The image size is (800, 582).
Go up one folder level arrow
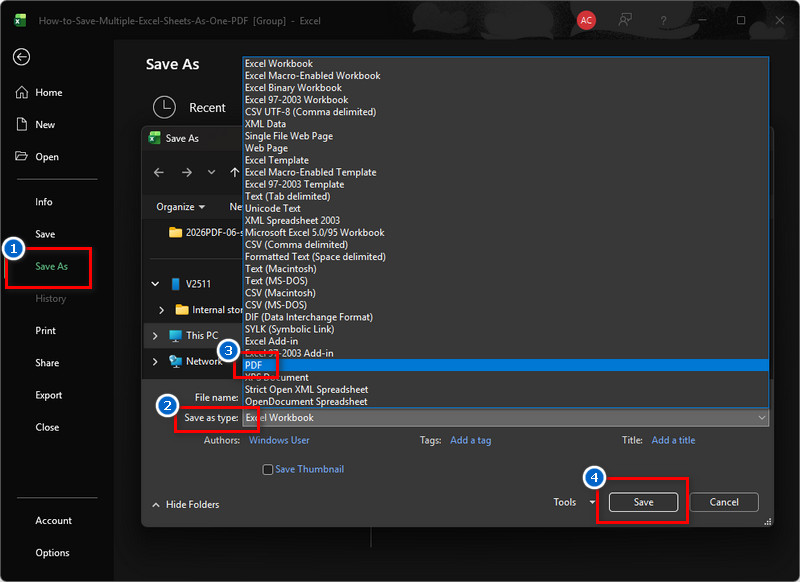pos(234,172)
